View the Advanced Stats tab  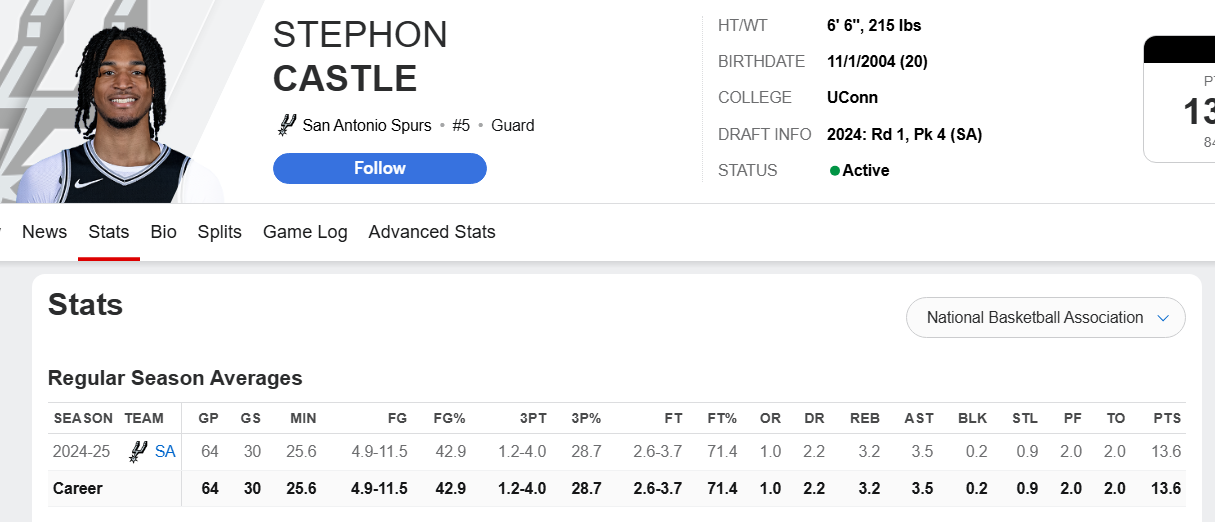[x=432, y=232]
